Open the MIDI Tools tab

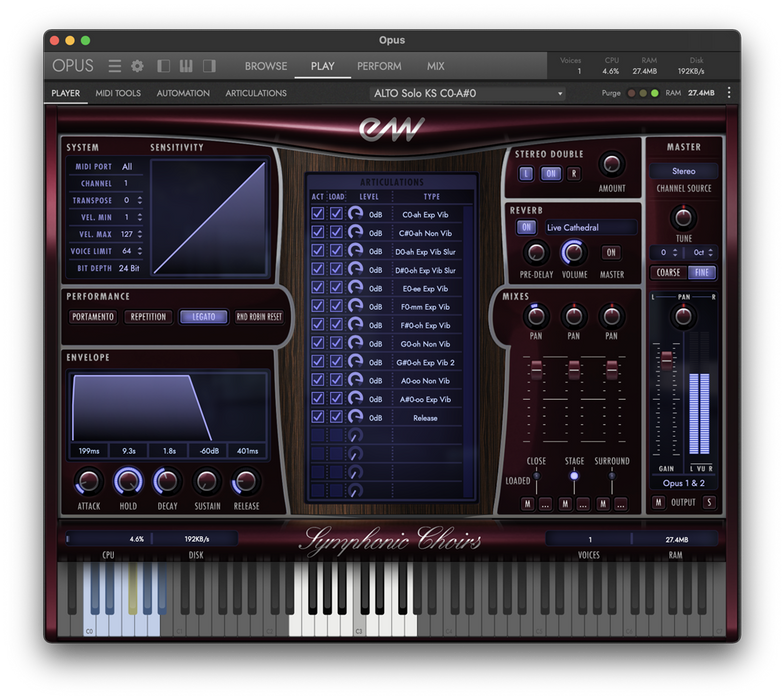click(118, 93)
